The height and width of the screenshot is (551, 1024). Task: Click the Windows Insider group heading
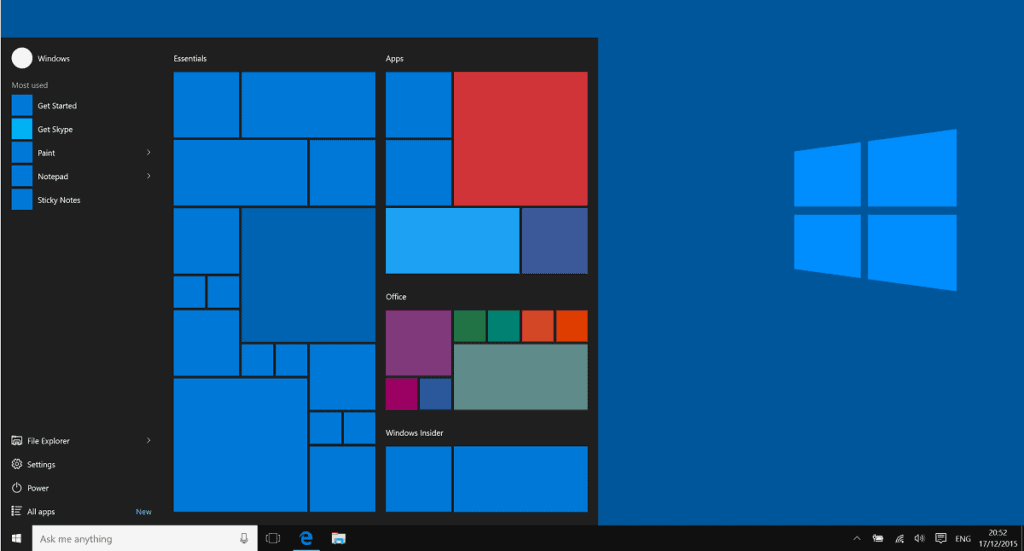tap(414, 433)
